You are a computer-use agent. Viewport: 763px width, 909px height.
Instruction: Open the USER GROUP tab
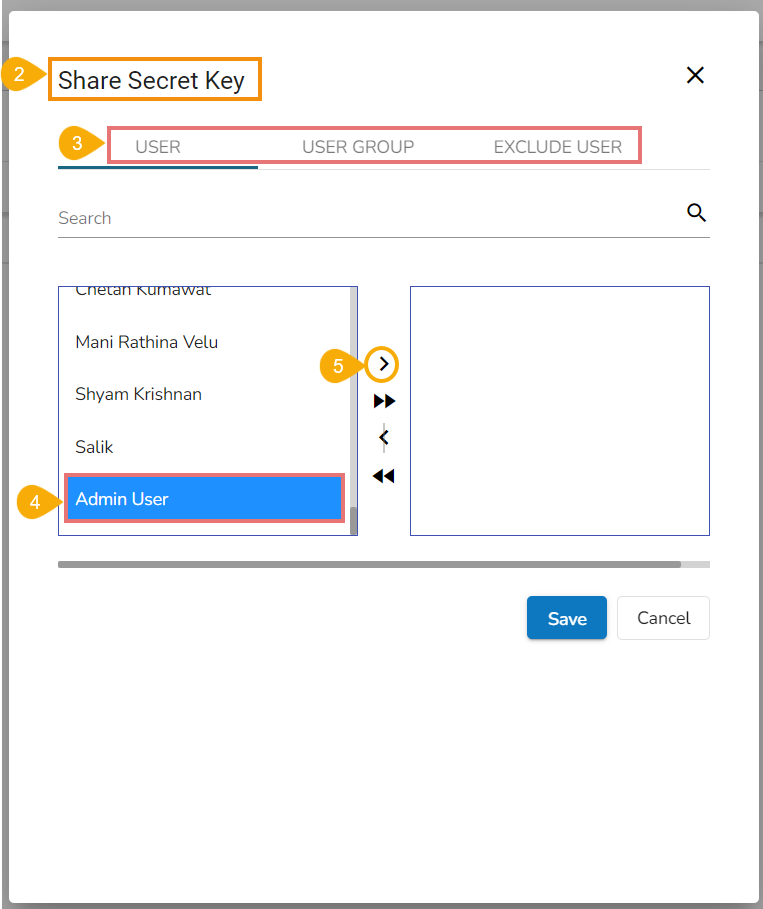coord(358,147)
